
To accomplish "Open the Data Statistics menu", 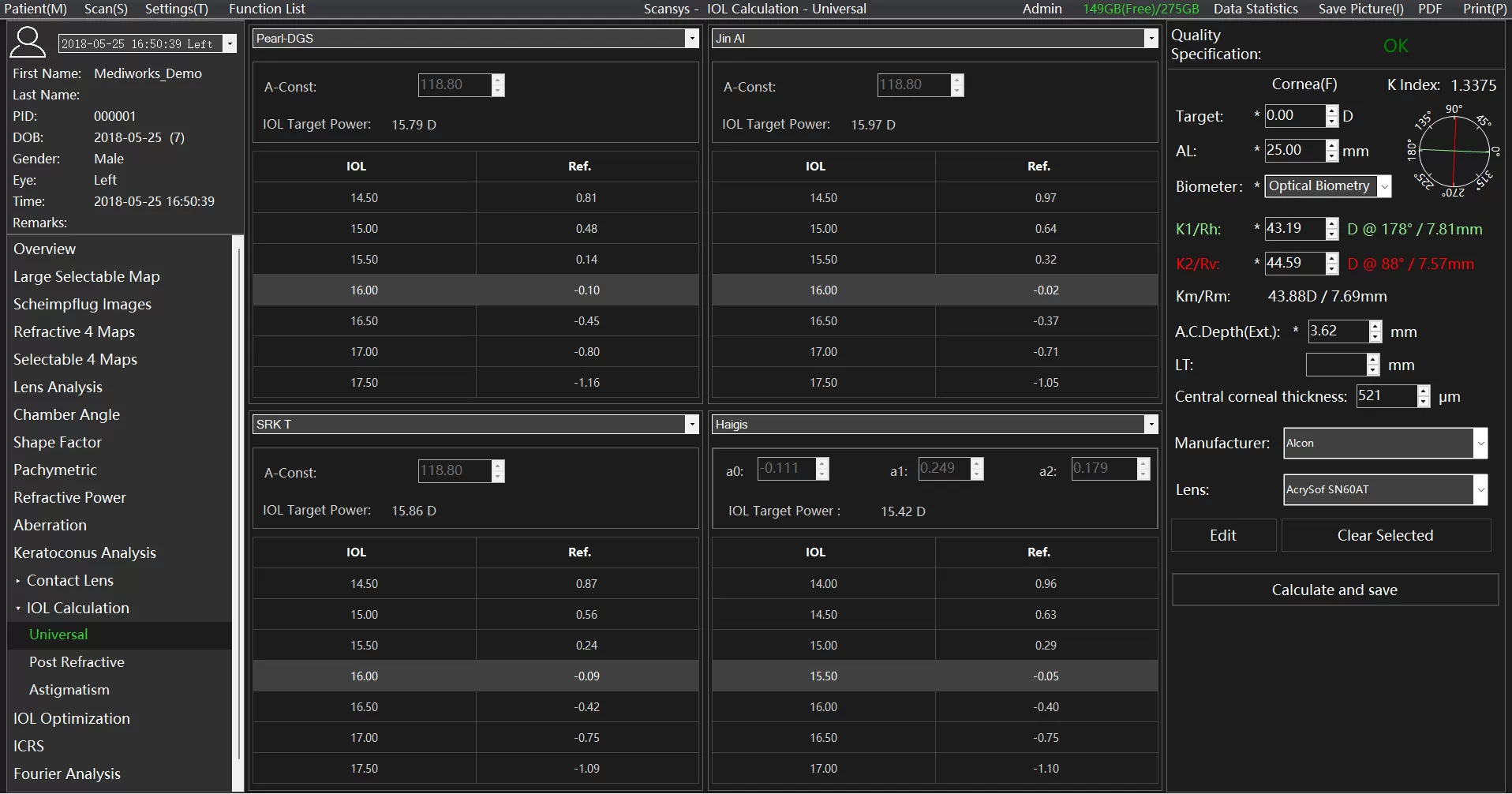I will 1255,9.
